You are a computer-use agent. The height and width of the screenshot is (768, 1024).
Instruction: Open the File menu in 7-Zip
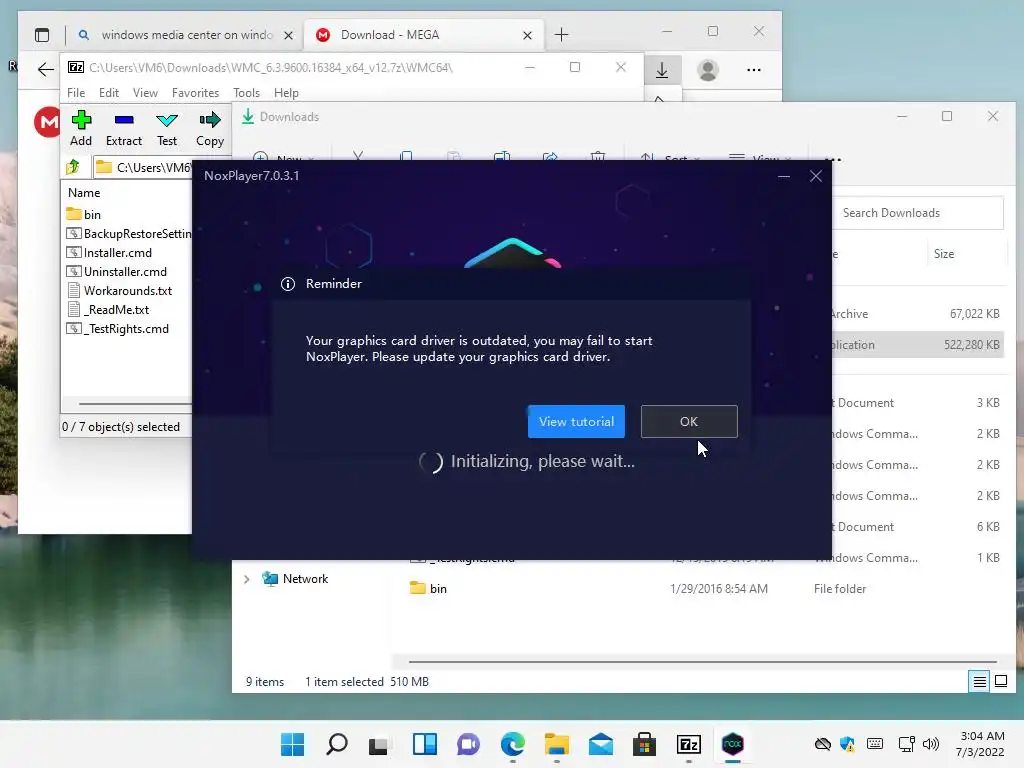76,93
